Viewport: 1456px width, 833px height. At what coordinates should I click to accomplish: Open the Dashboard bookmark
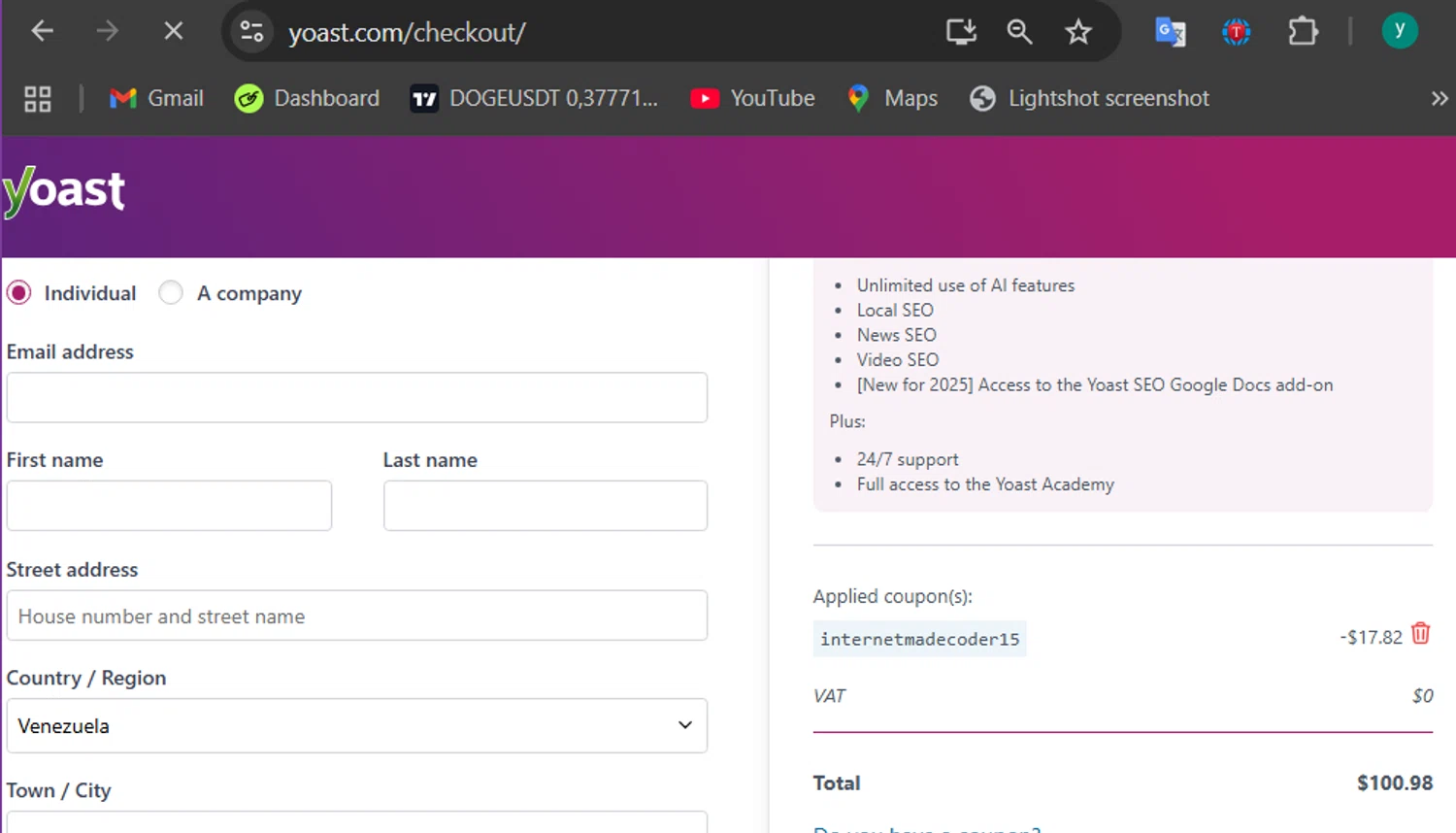[308, 98]
